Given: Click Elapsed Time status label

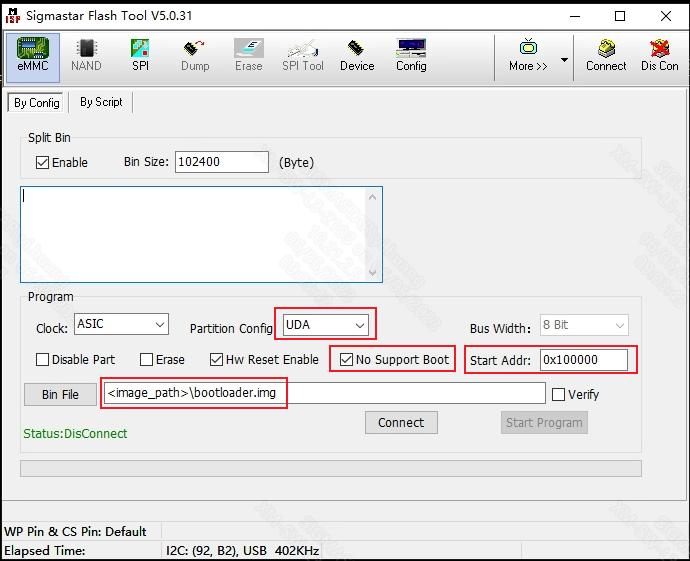Looking at the screenshot, I should (44, 551).
